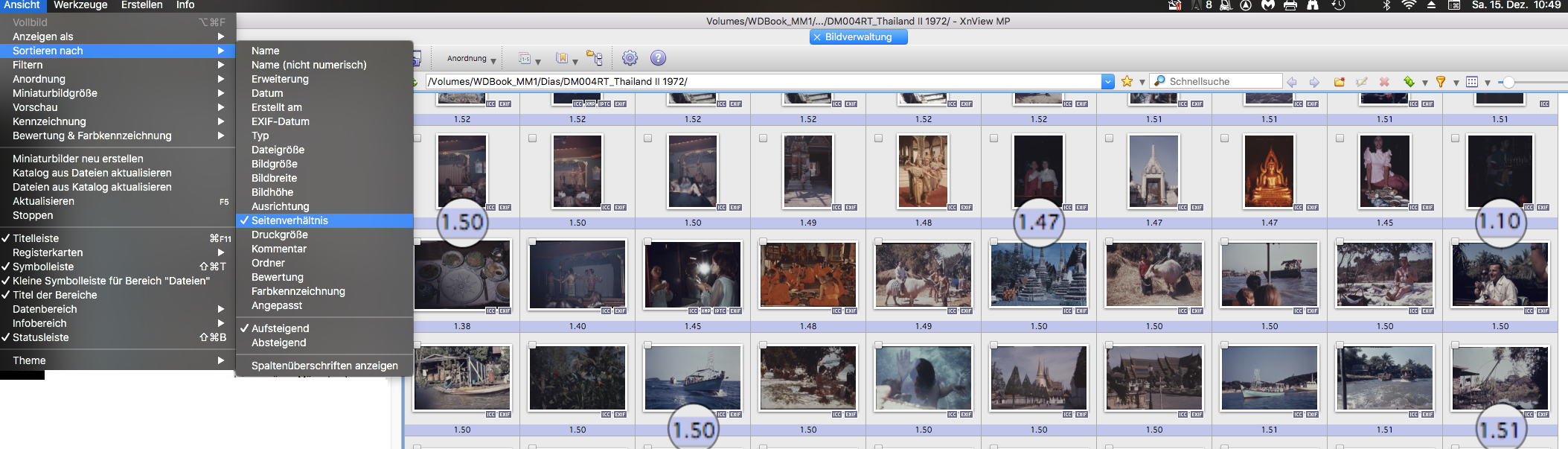The height and width of the screenshot is (449, 1568).
Task: Click the yellow funnel filter icon
Action: [x=1440, y=82]
